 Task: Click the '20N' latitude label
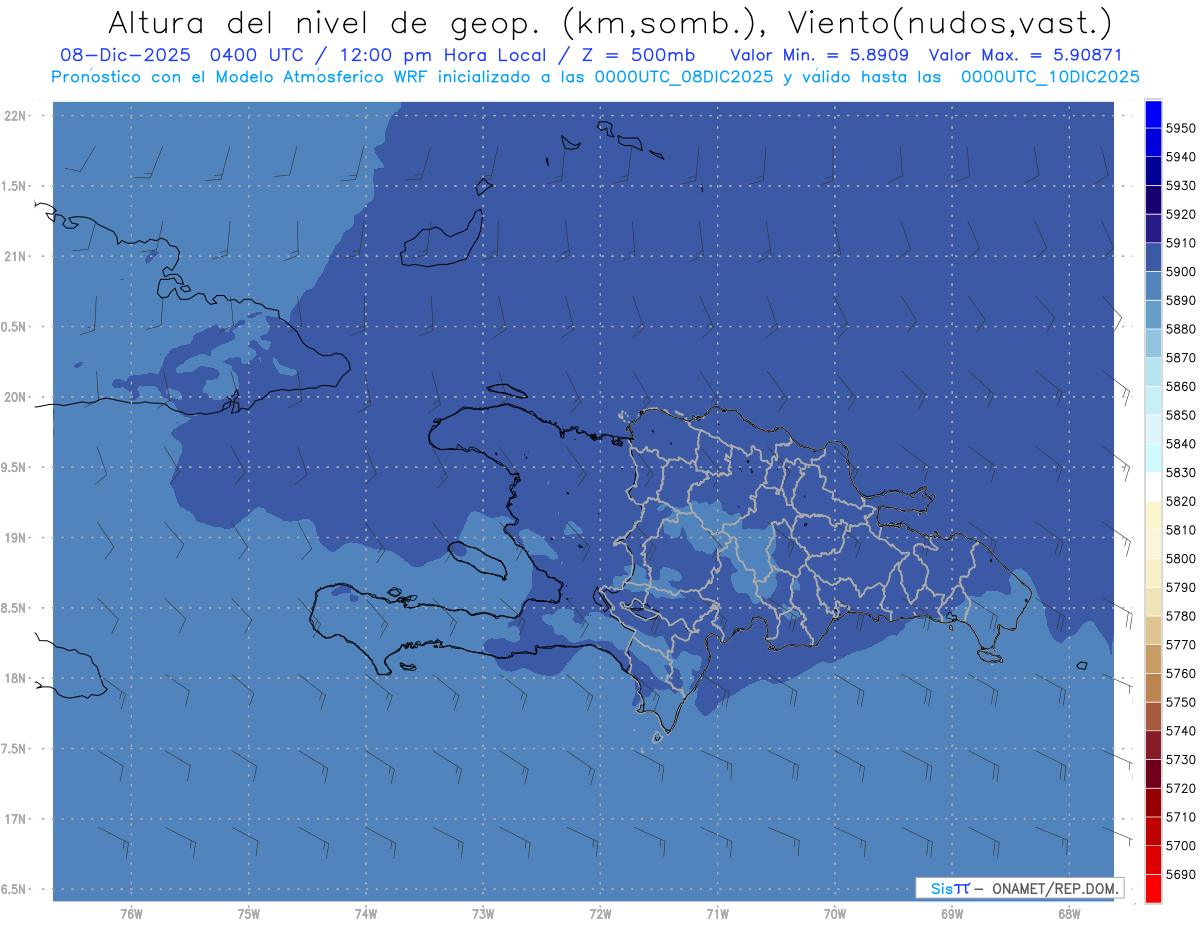[15, 397]
